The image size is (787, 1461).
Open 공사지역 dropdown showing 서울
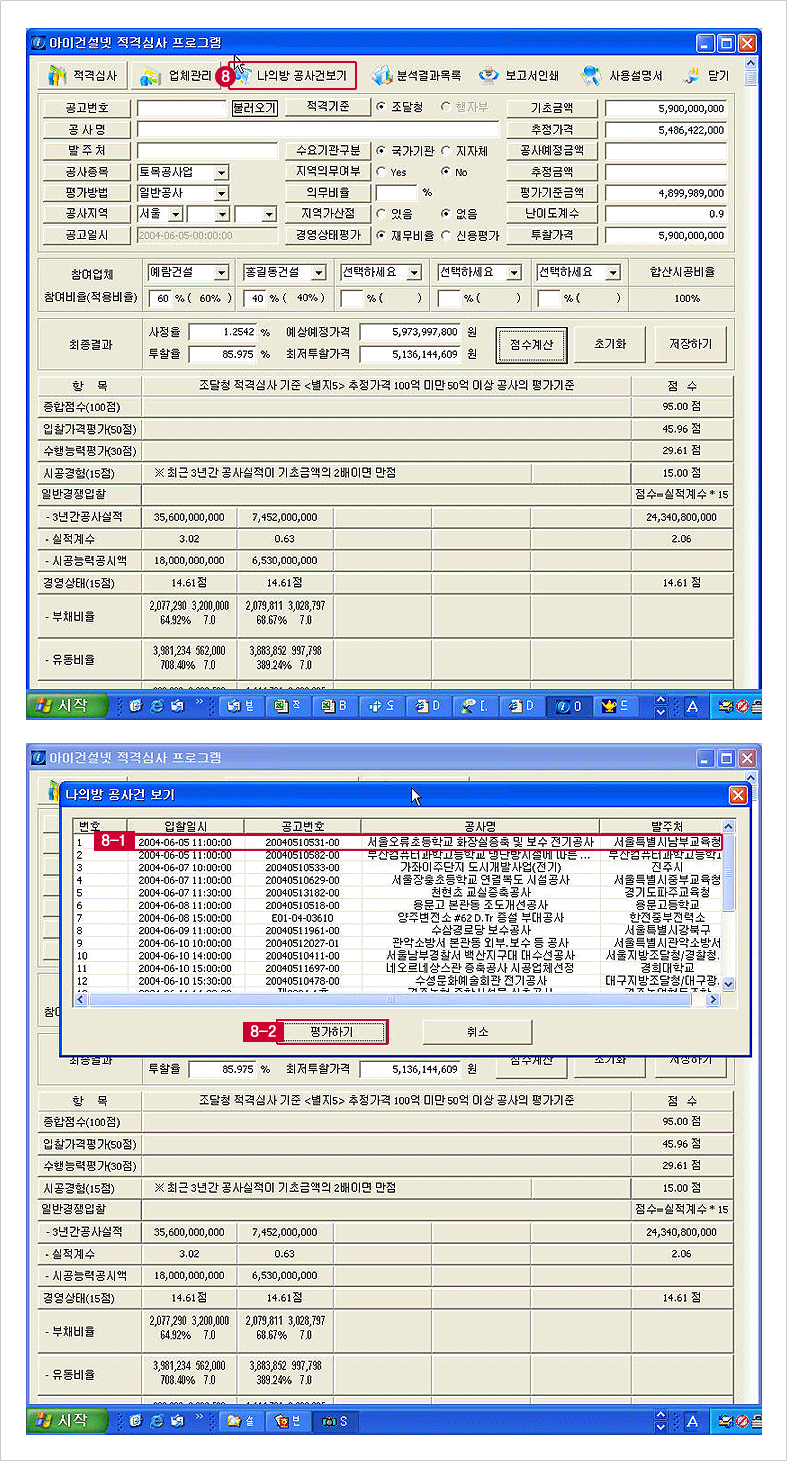[174, 214]
